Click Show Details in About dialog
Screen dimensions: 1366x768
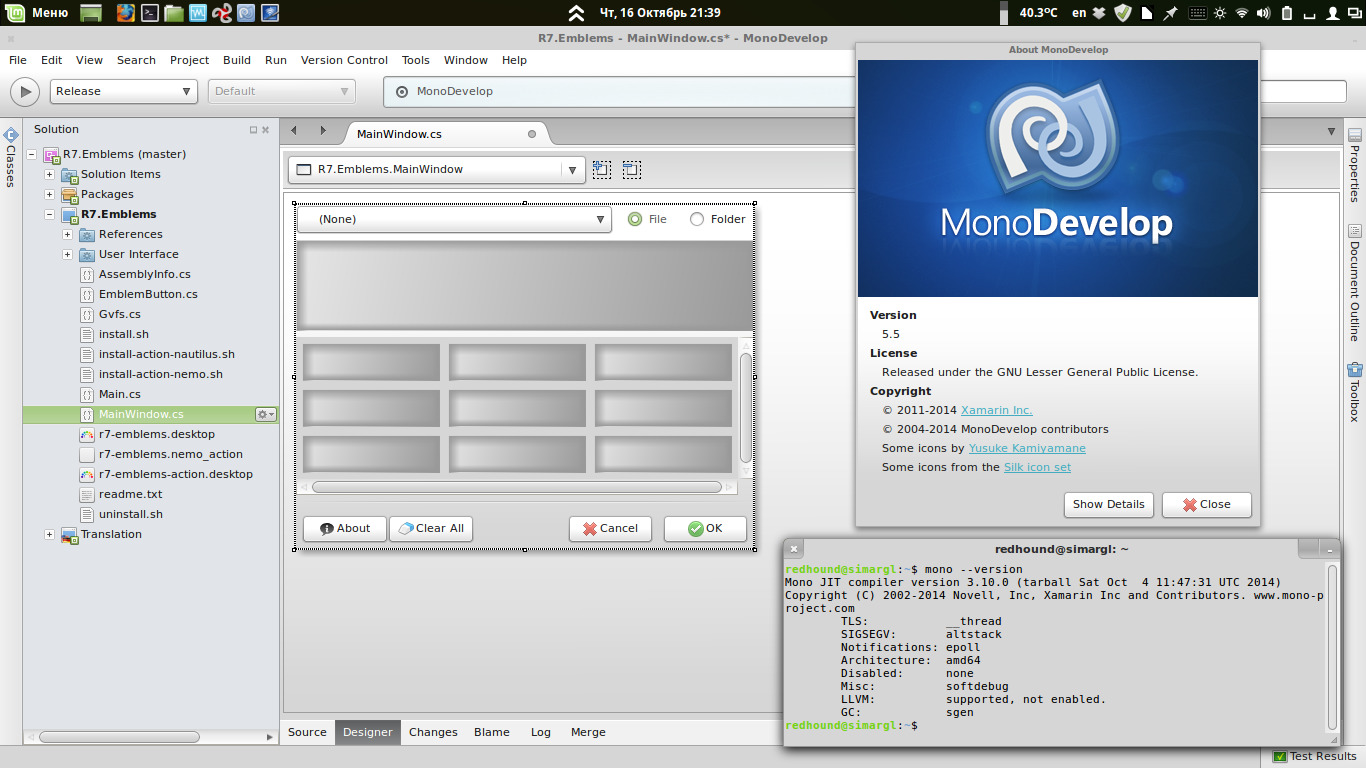[1109, 504]
